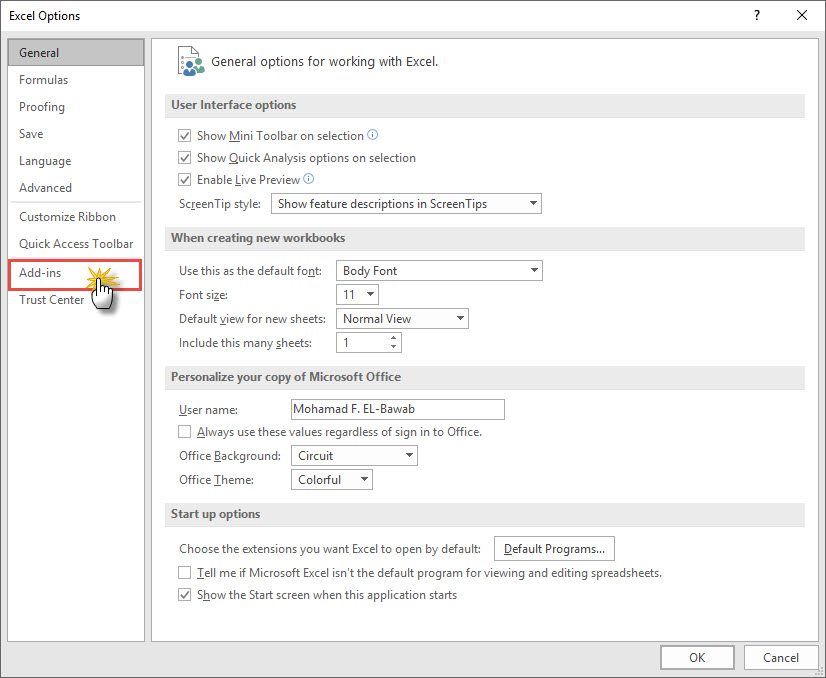Increase the number of sheets with up arrow

click(x=393, y=338)
